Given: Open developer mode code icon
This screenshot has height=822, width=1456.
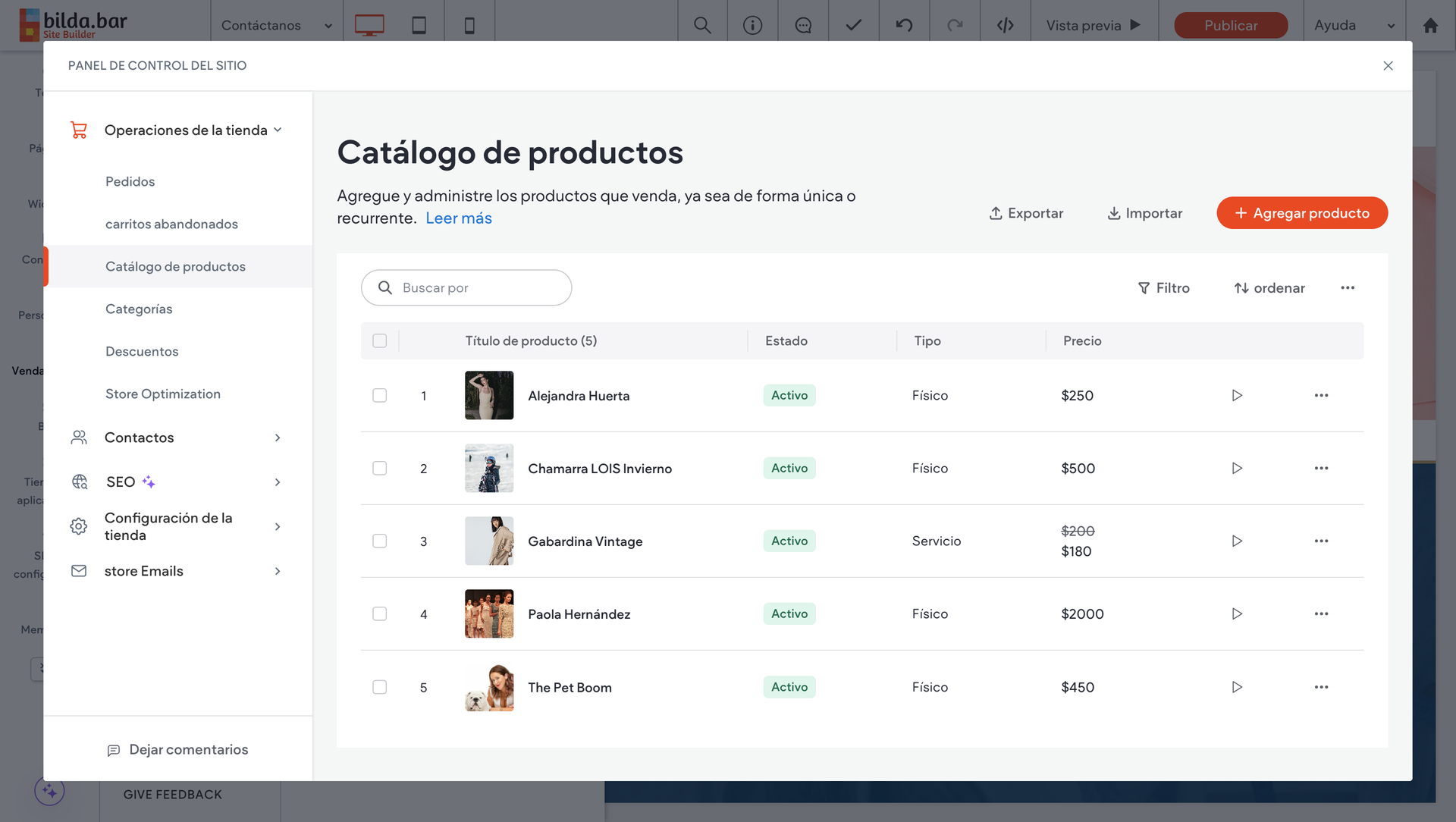Looking at the screenshot, I should click(x=1006, y=25).
